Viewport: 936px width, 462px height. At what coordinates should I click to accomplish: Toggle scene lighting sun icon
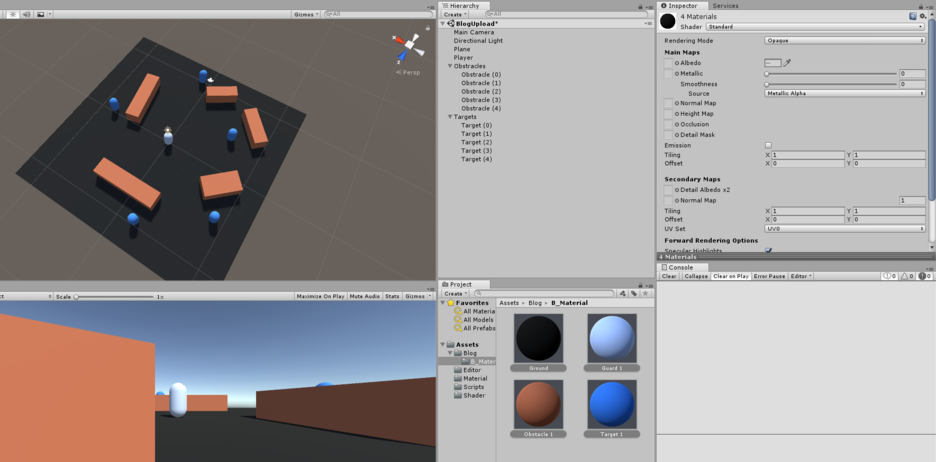tap(13, 14)
